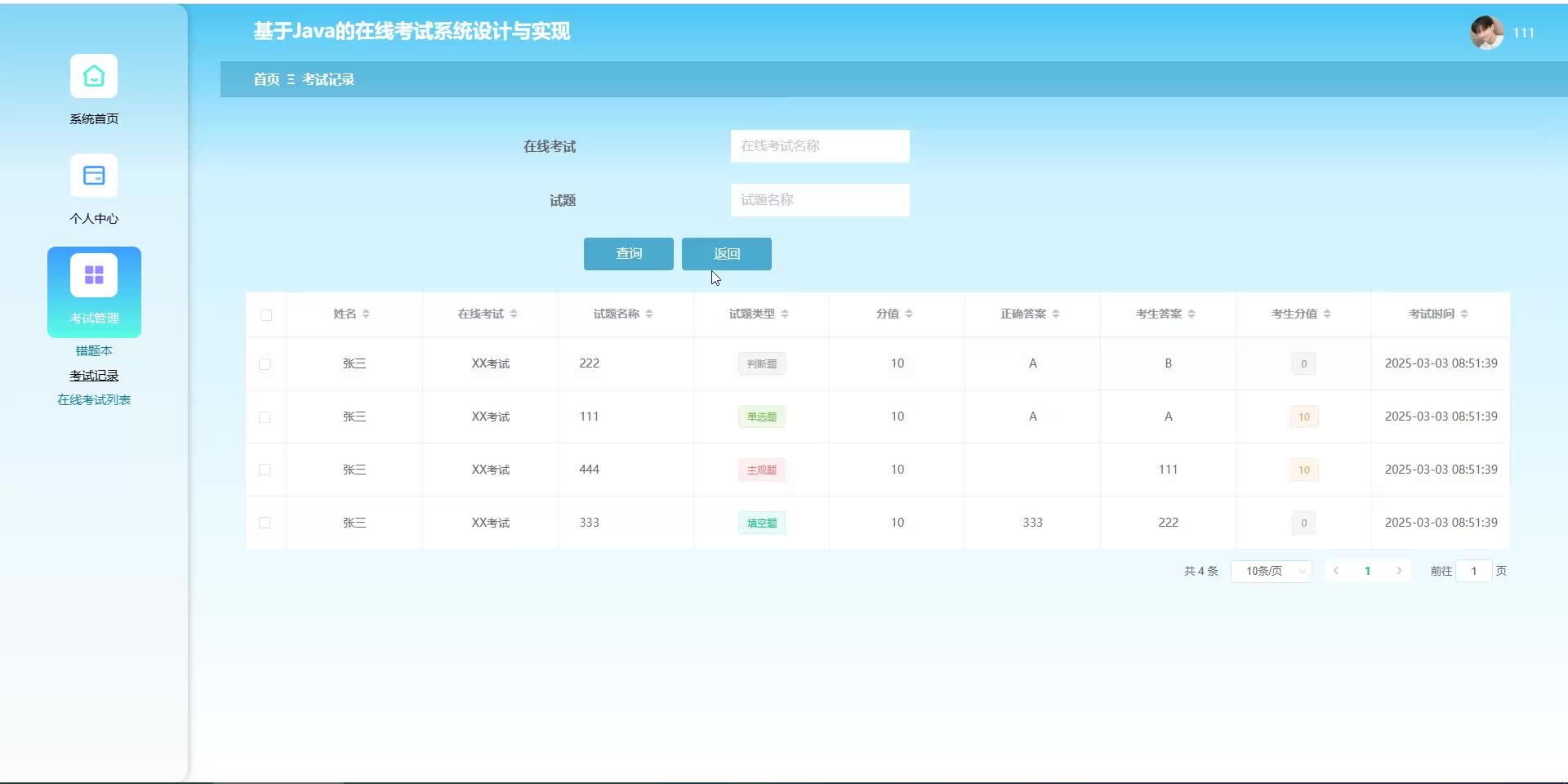Click the 判断题 type tag

(762, 363)
